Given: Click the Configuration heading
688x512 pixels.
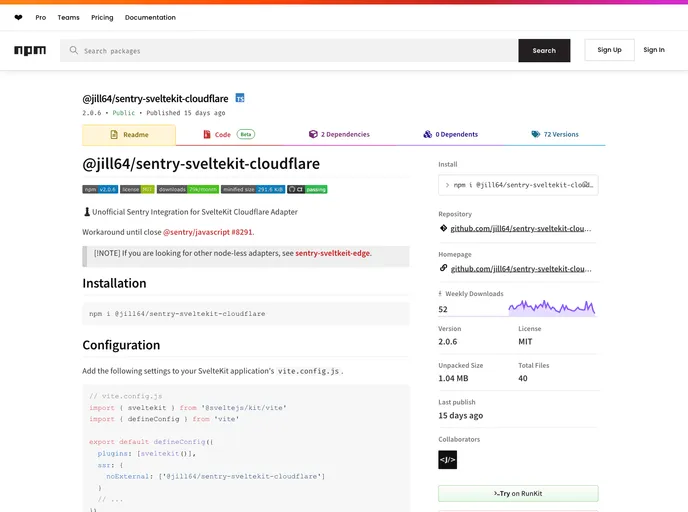Looking at the screenshot, I should (121, 345).
